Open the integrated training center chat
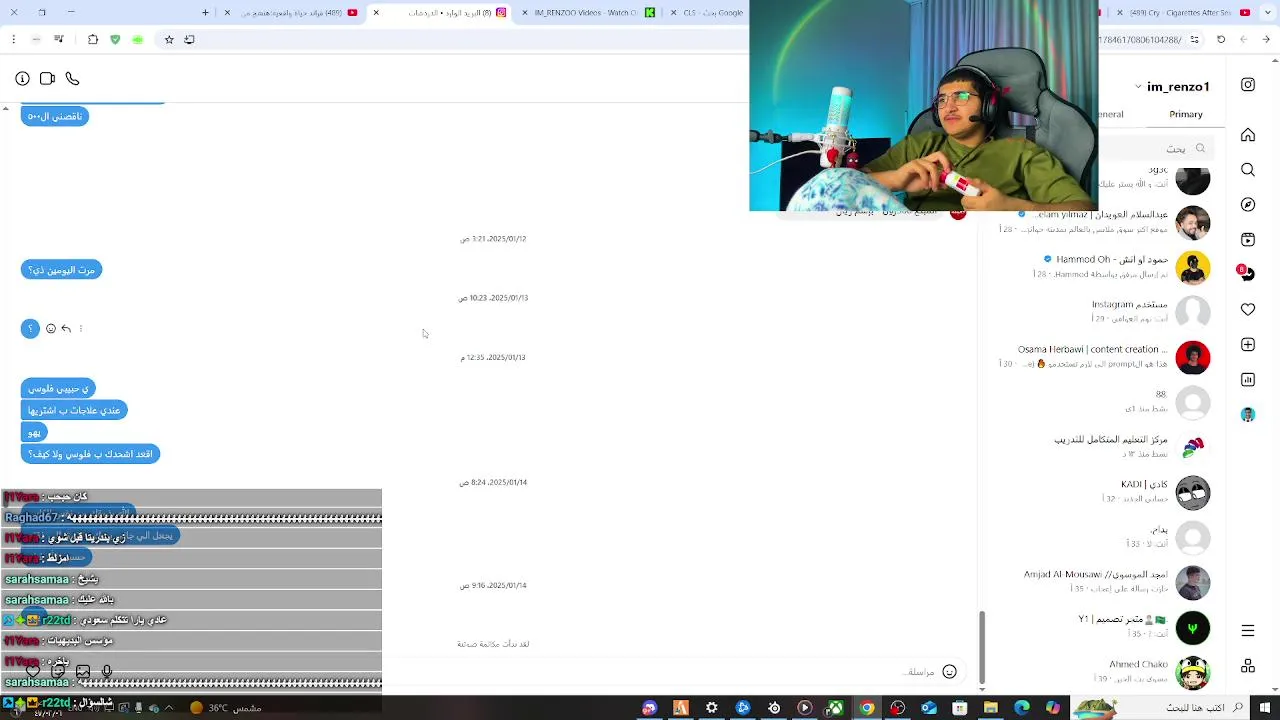 (1105, 446)
